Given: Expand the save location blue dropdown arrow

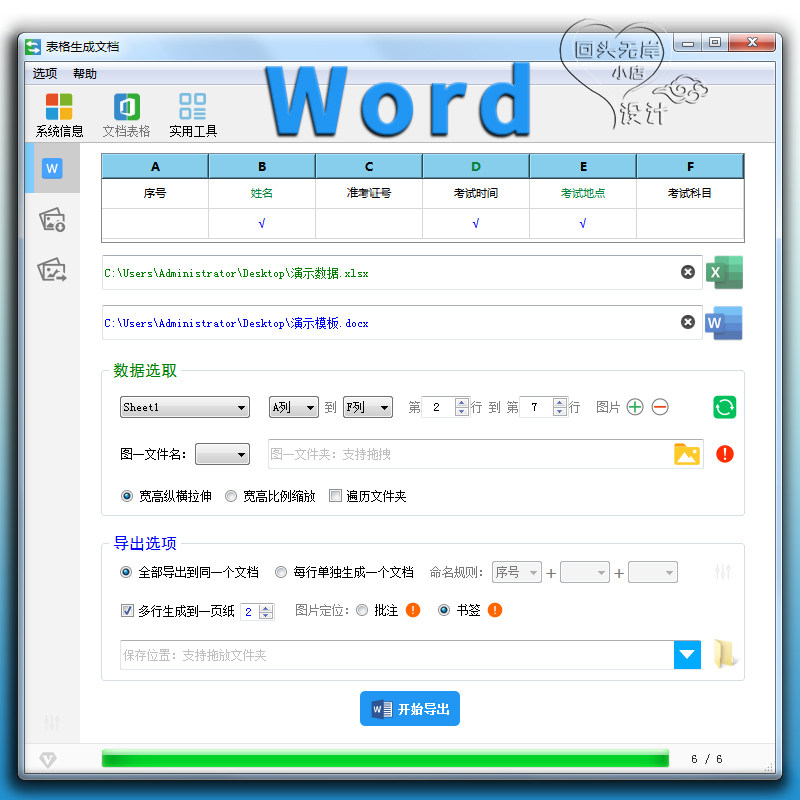Looking at the screenshot, I should click(687, 655).
